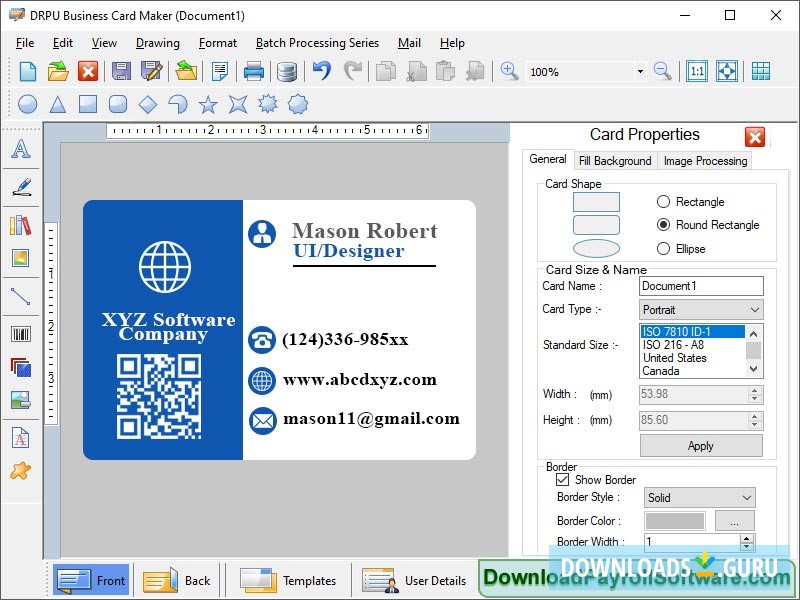The width and height of the screenshot is (800, 600).
Task: Open the Card Type dropdown
Action: (x=701, y=310)
